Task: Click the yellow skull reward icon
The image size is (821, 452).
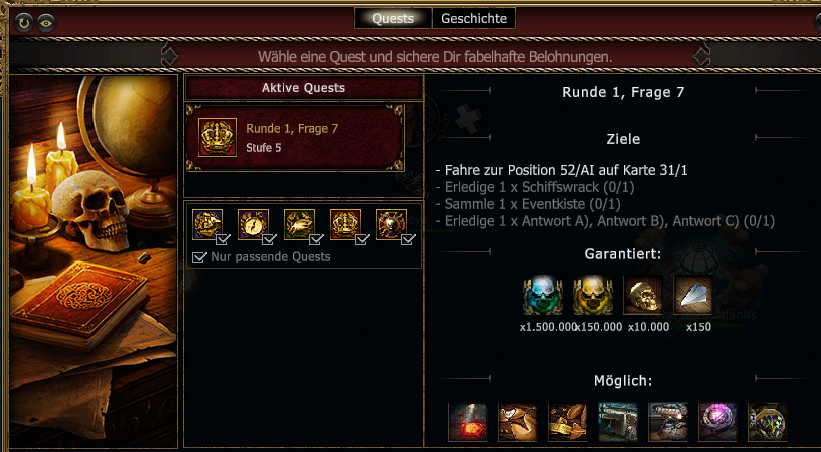Action: [593, 295]
